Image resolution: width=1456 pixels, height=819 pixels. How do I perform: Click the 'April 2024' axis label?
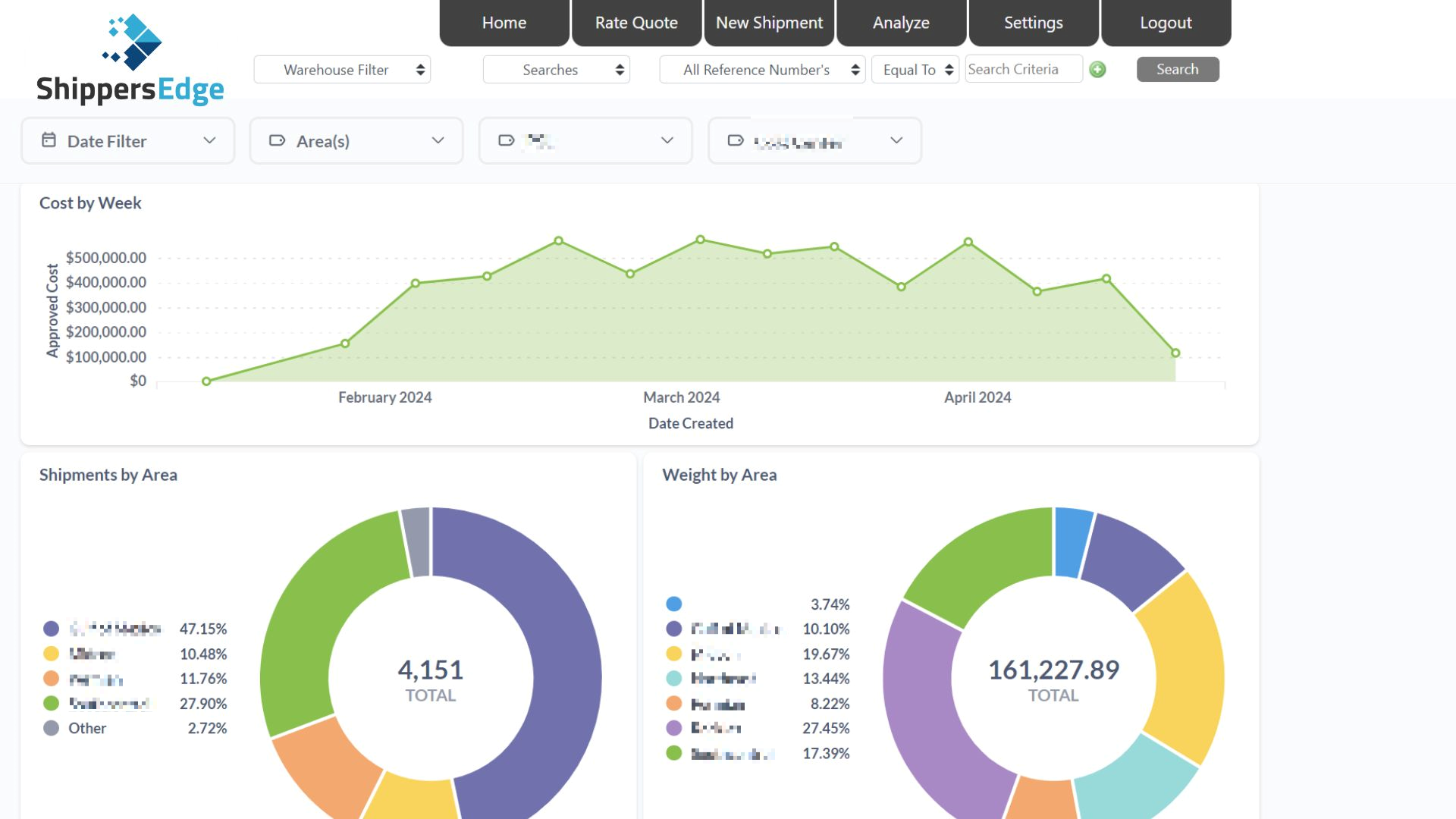coord(977,397)
